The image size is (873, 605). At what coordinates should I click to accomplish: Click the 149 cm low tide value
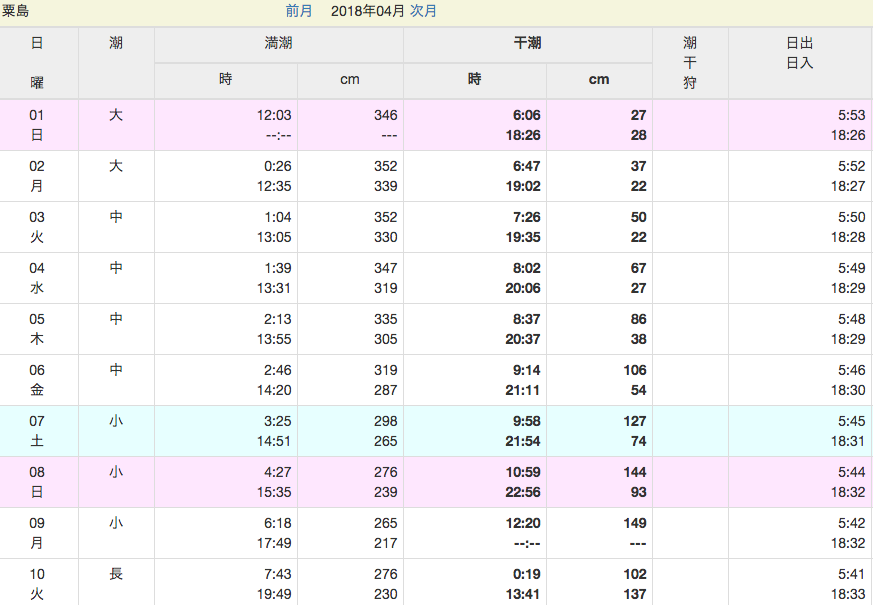tap(634, 523)
